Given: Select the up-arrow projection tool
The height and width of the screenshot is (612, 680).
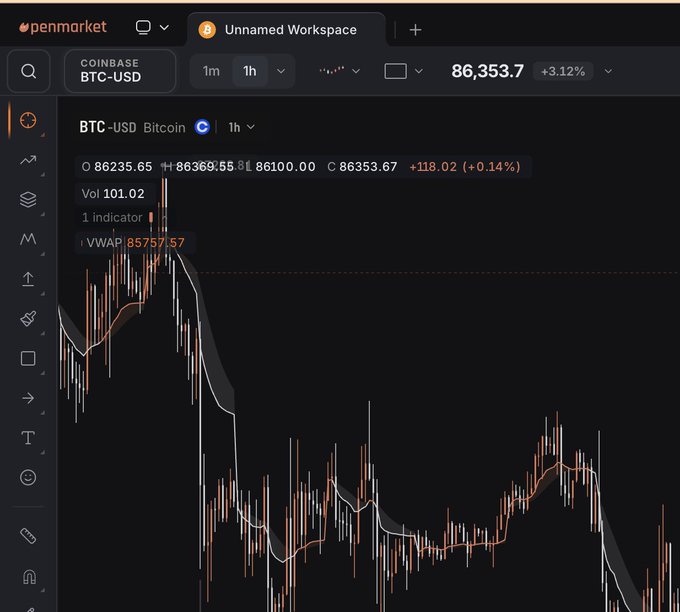Looking at the screenshot, I should (x=28, y=279).
